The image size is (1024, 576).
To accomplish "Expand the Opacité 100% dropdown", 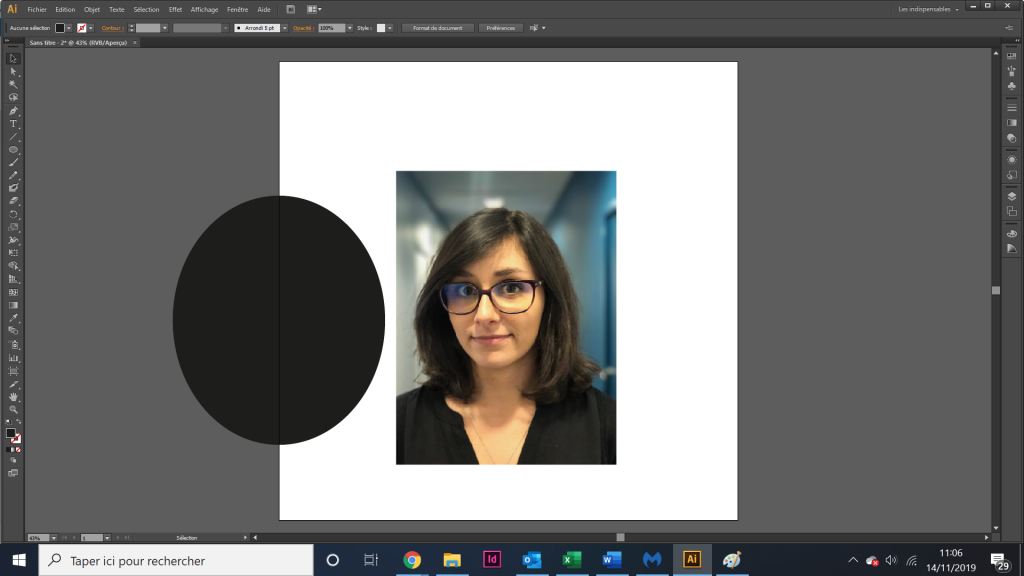I will pos(350,28).
